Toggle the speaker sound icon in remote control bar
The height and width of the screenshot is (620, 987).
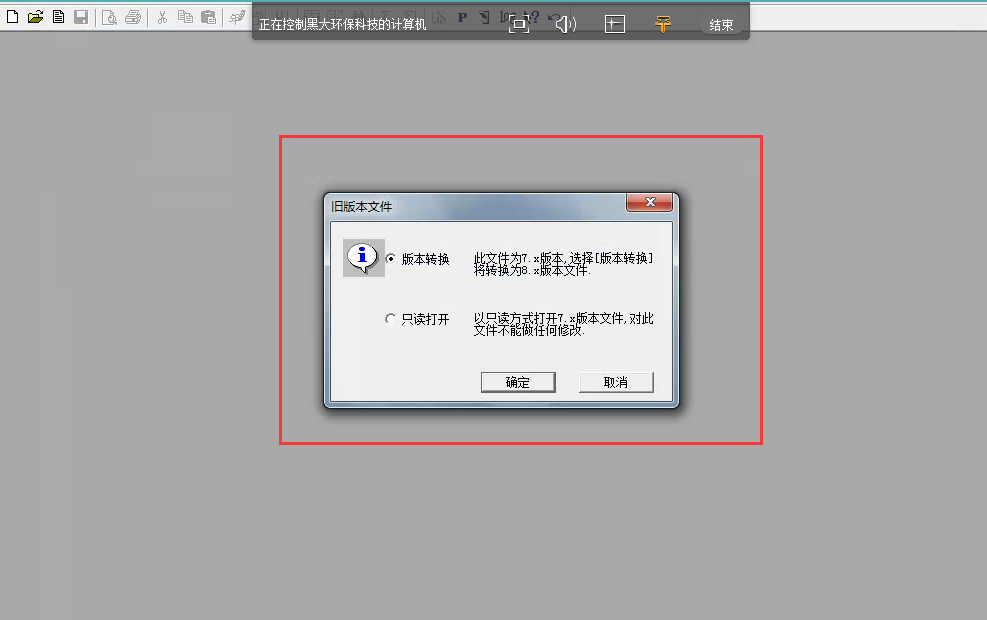(566, 25)
